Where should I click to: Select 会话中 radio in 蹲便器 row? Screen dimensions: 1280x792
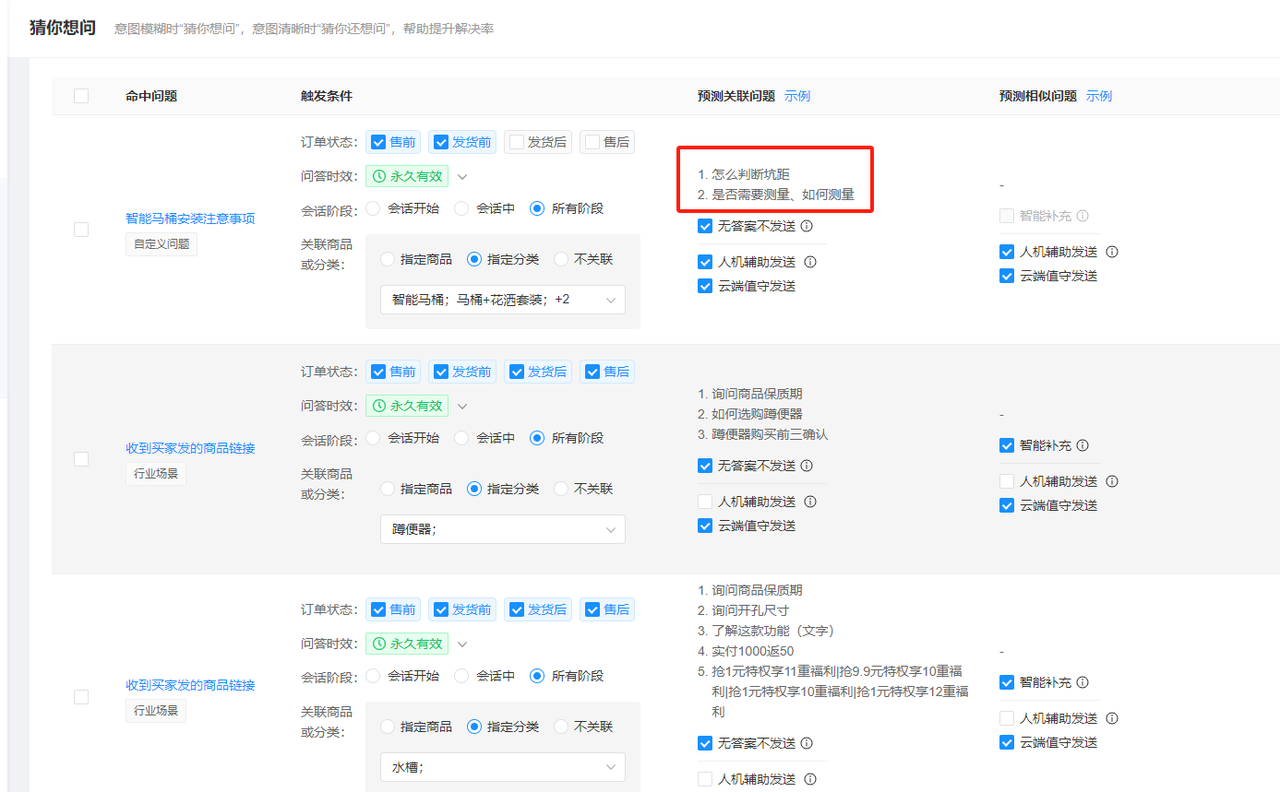(x=461, y=438)
